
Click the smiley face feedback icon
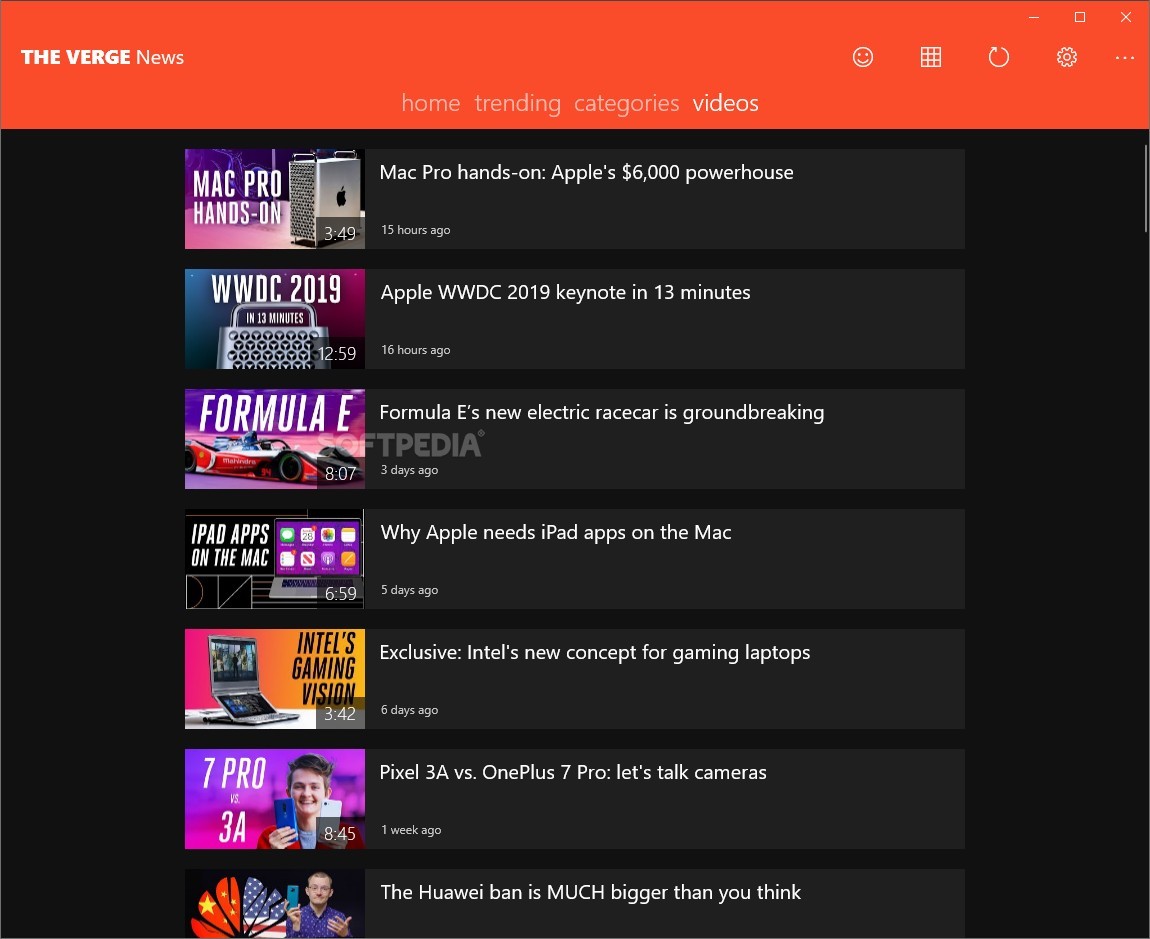click(x=862, y=57)
